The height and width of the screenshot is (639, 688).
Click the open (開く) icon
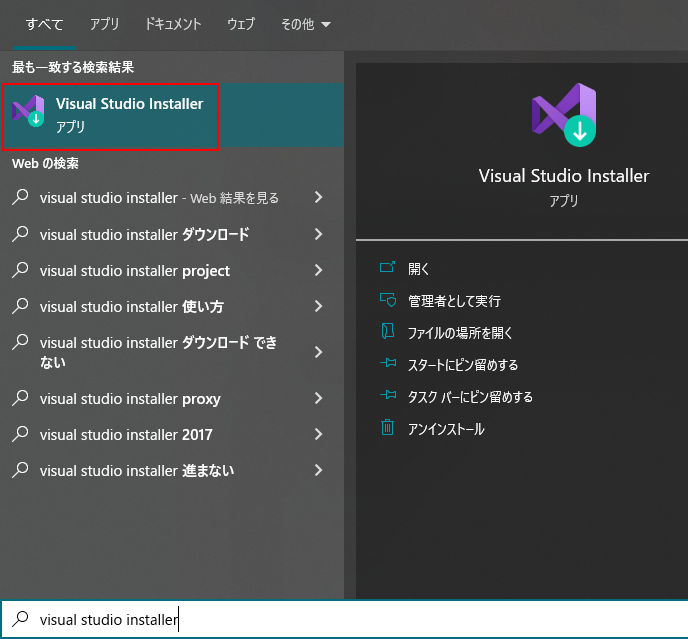click(x=388, y=269)
